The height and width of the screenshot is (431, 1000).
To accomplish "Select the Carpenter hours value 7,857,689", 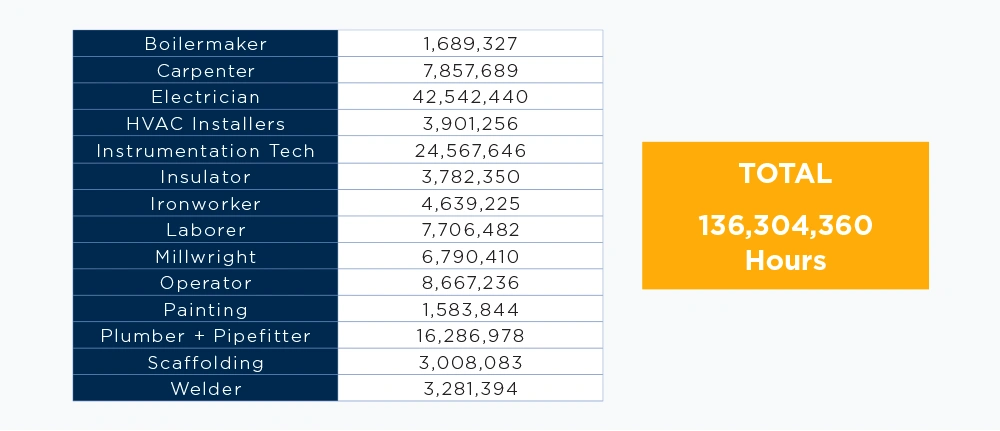I will pyautogui.click(x=471, y=70).
